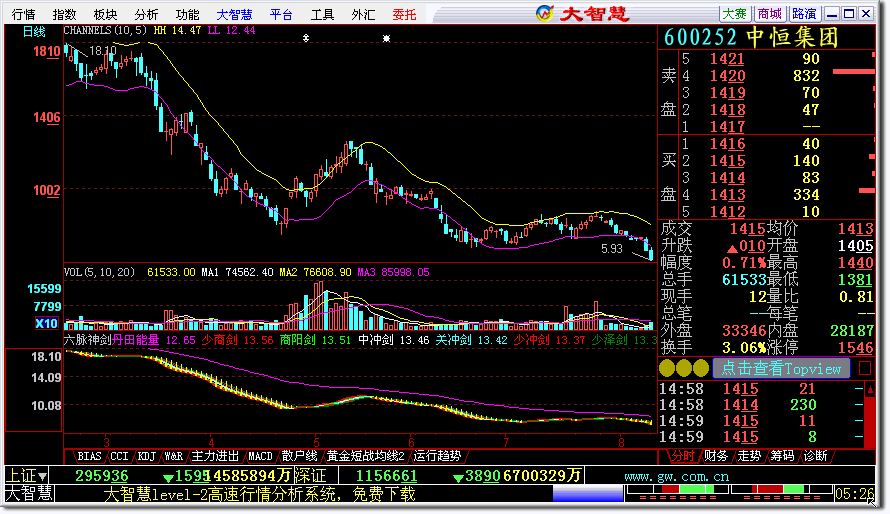
Task: Open the blue 大智慧 menu
Action: point(234,14)
